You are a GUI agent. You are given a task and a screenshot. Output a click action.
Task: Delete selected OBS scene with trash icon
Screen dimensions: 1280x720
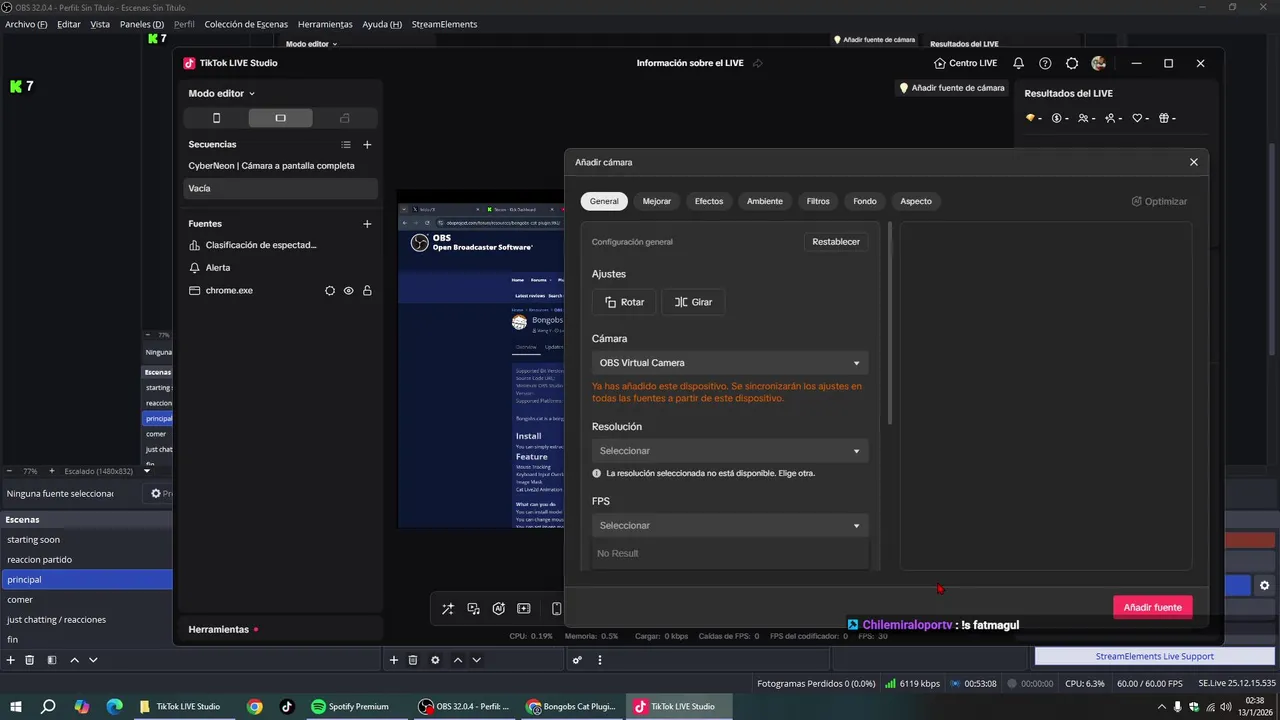(30, 660)
